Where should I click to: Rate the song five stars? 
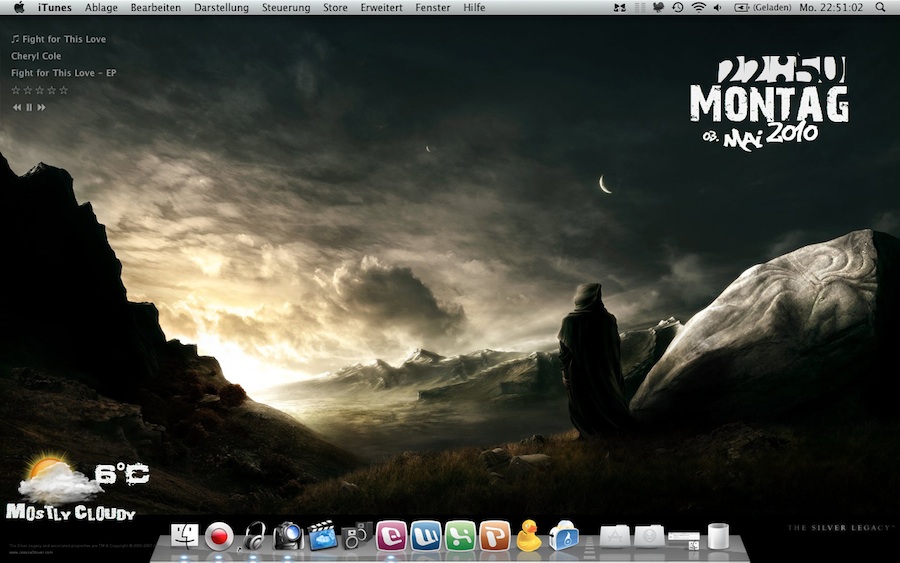click(64, 90)
